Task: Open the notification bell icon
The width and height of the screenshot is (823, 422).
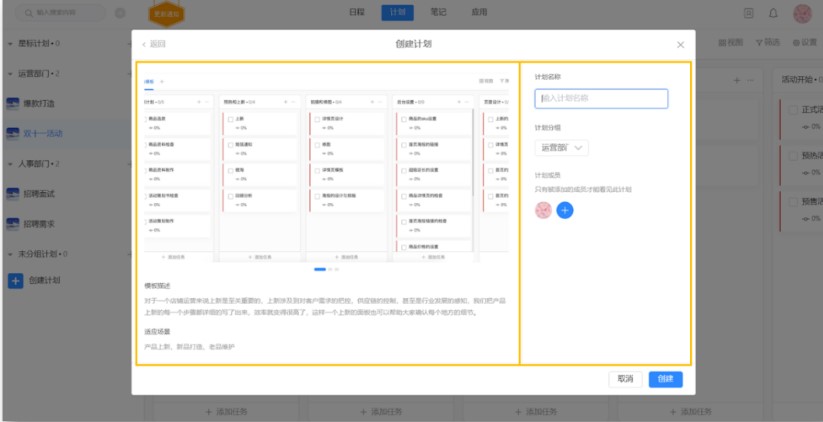Action: (773, 13)
